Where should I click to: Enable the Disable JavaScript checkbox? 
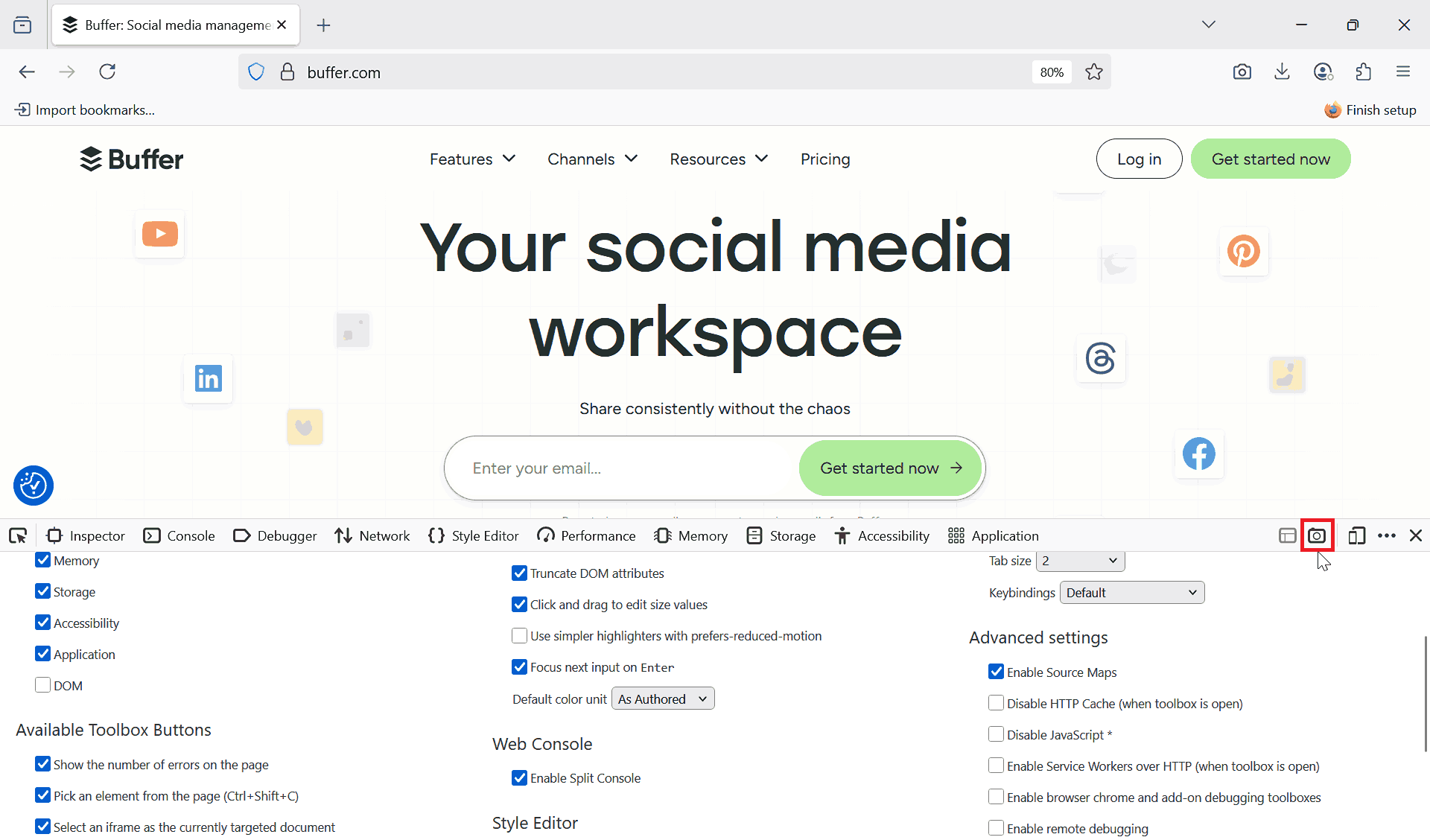996,734
